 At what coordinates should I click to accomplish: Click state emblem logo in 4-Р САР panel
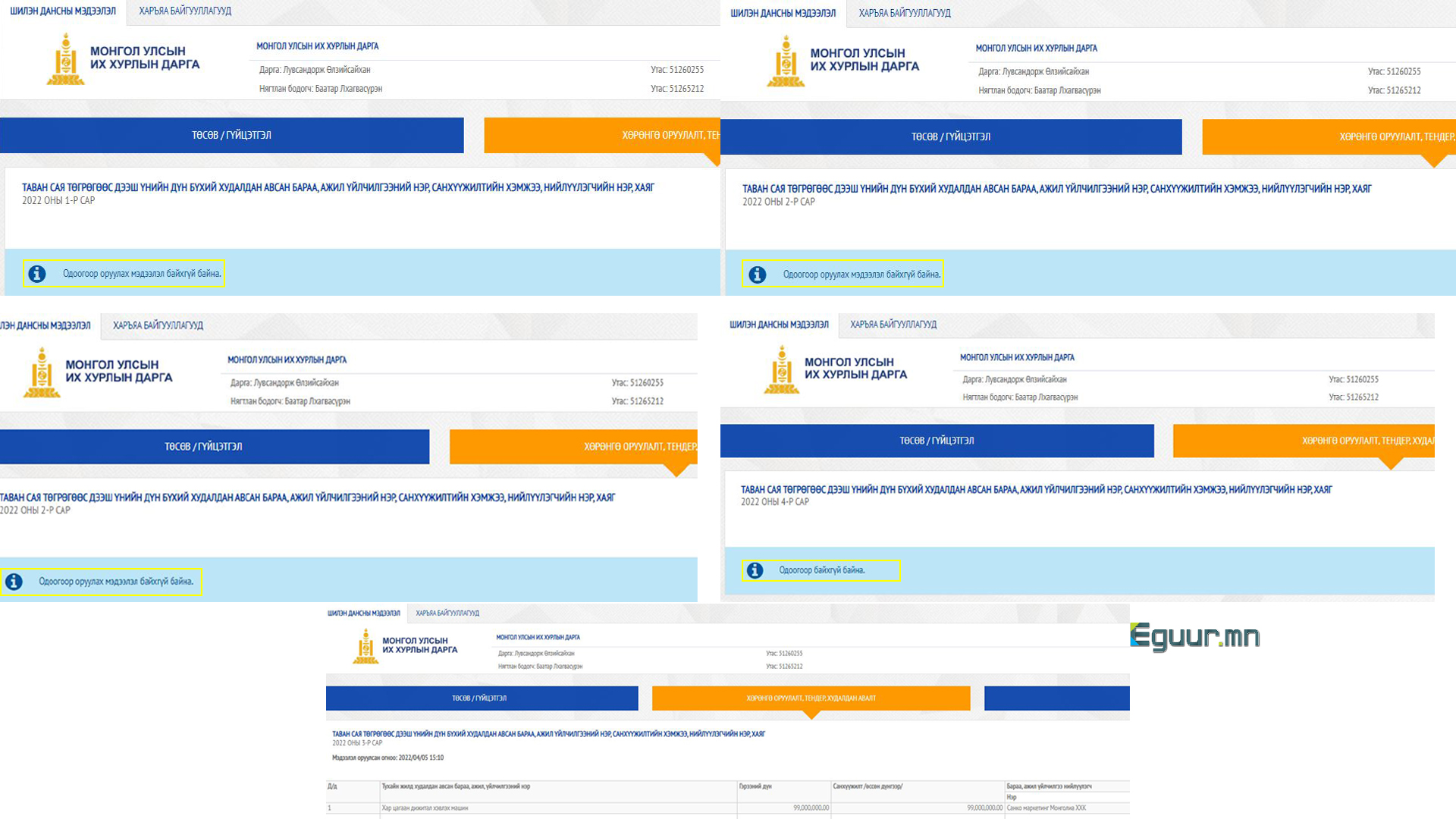click(x=781, y=370)
